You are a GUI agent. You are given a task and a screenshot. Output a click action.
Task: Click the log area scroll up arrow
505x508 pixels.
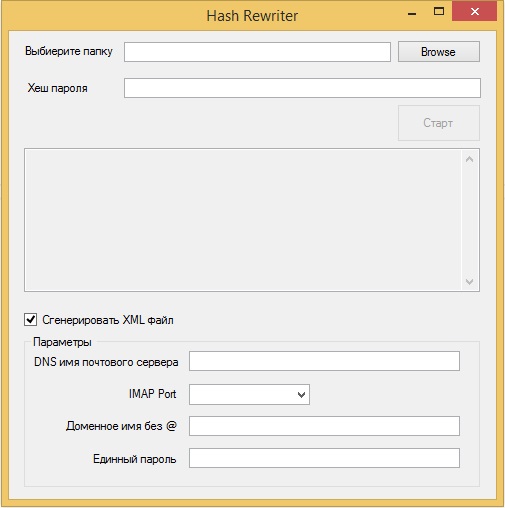(469, 159)
